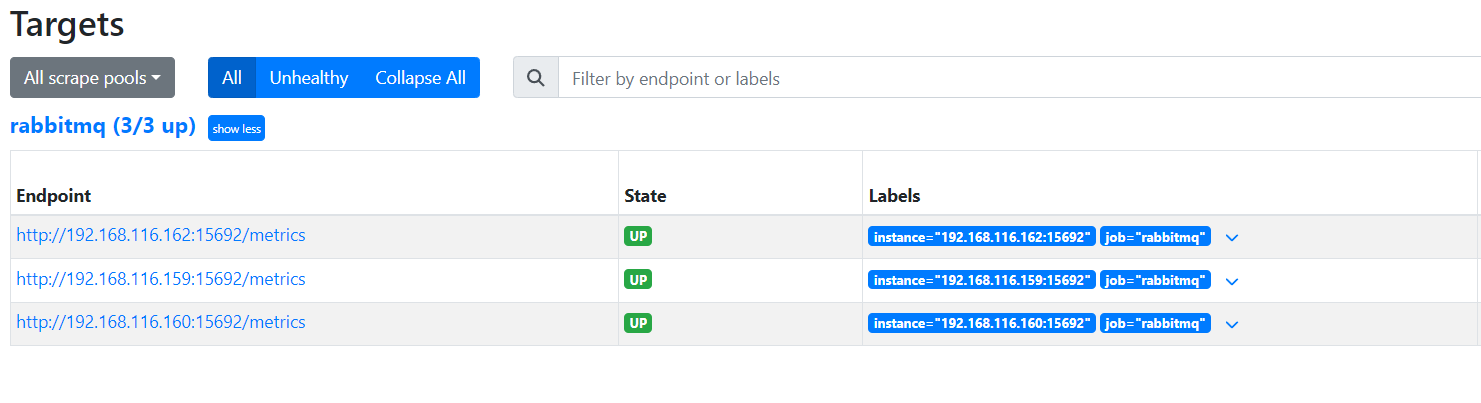The width and height of the screenshot is (1481, 403).
Task: Toggle Collapse All pools
Action: point(421,78)
